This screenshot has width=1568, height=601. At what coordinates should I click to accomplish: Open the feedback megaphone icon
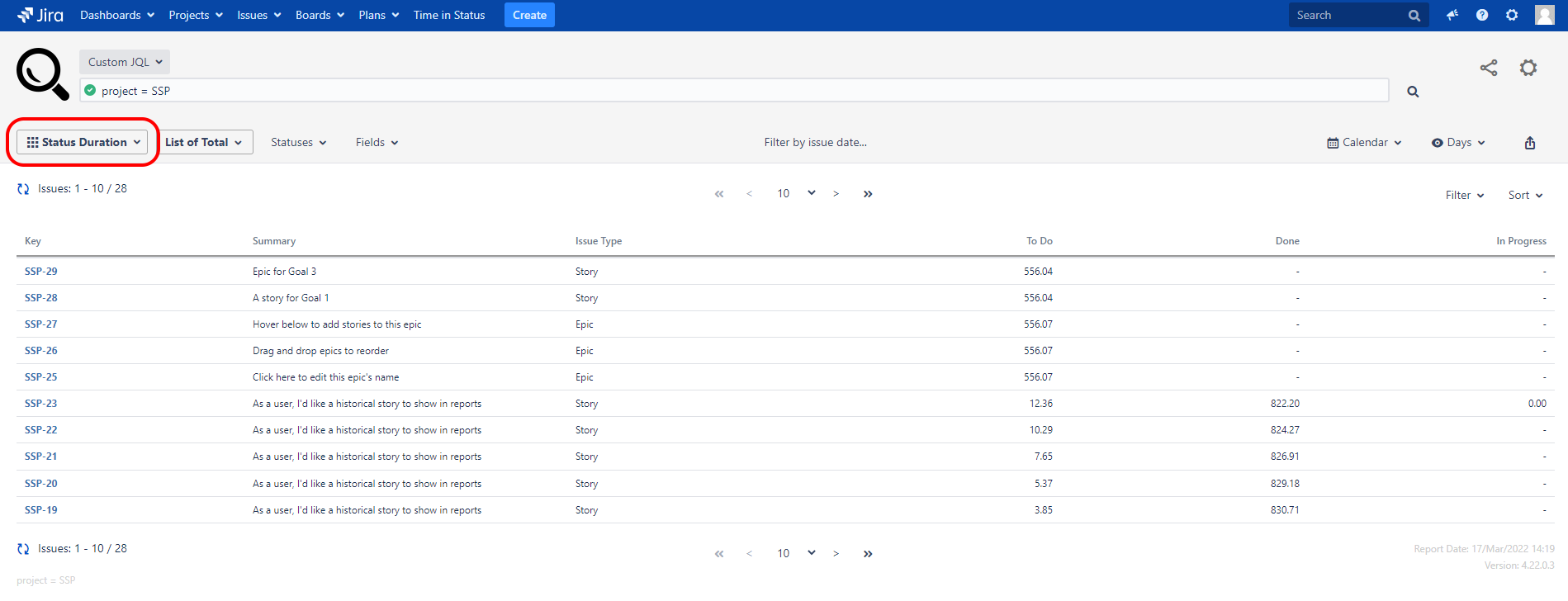tap(1452, 15)
